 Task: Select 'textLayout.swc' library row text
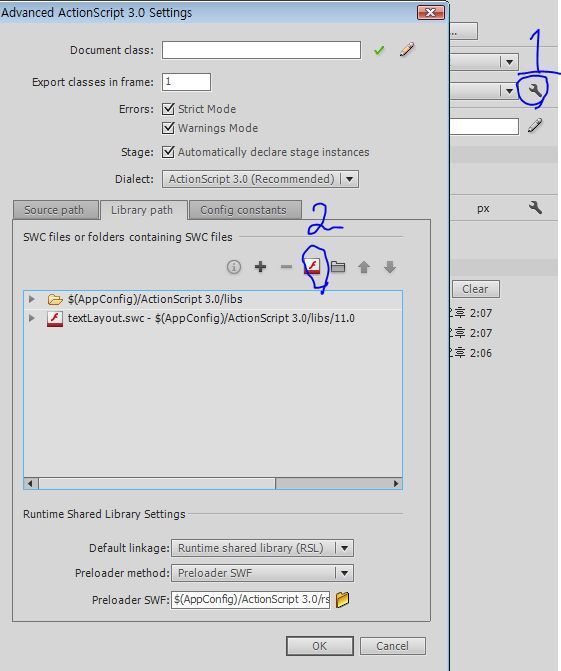211,318
